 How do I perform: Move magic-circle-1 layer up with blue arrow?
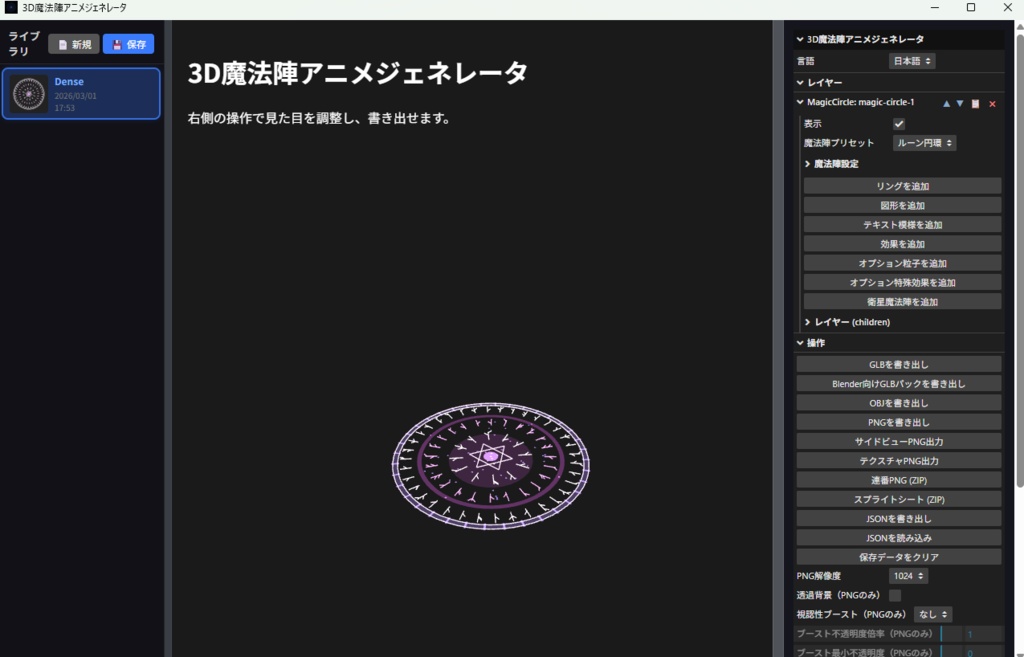pos(946,104)
